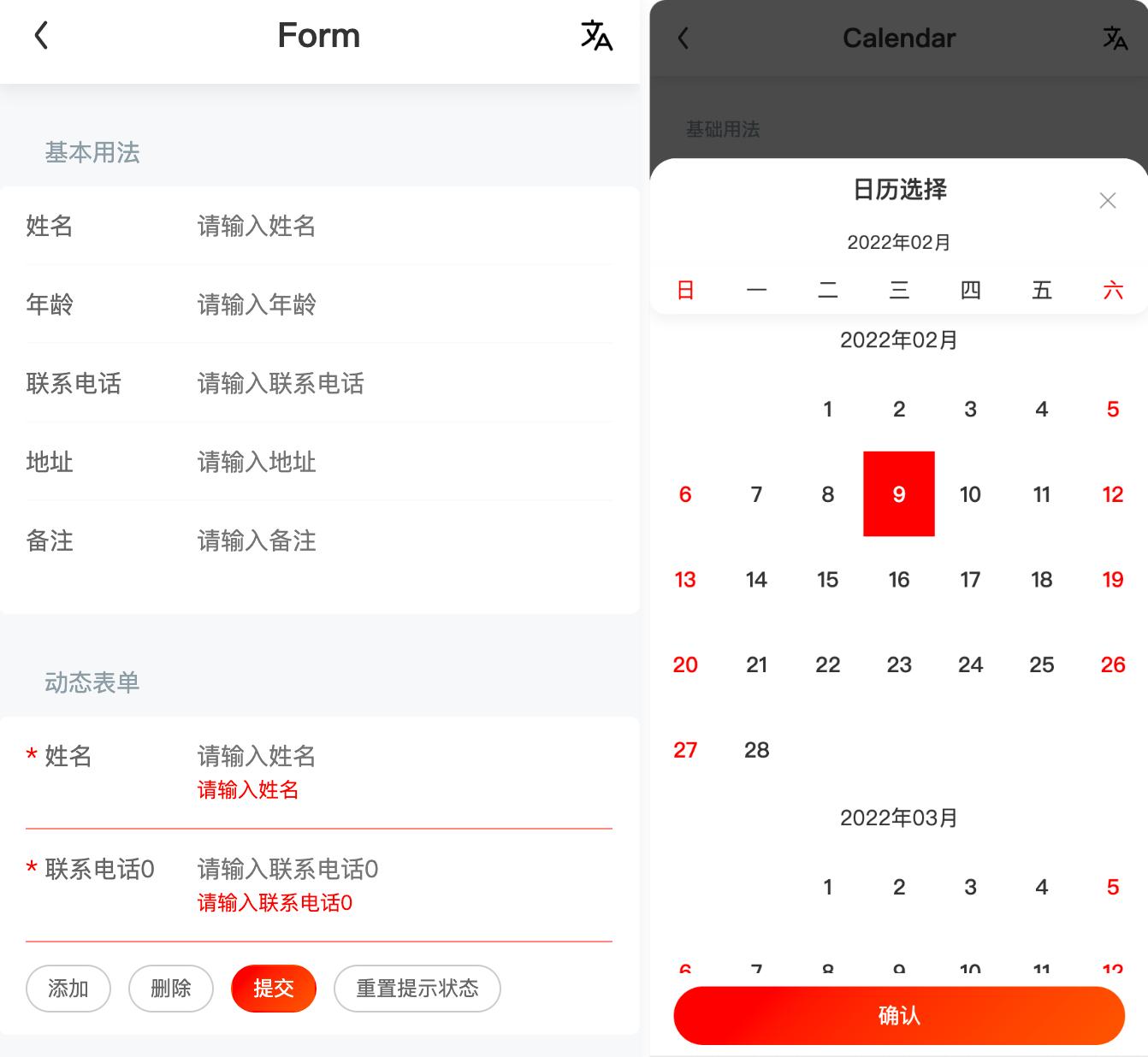This screenshot has width=1148, height=1057.
Task: Select February 11 in the calendar
Action: 1042,494
